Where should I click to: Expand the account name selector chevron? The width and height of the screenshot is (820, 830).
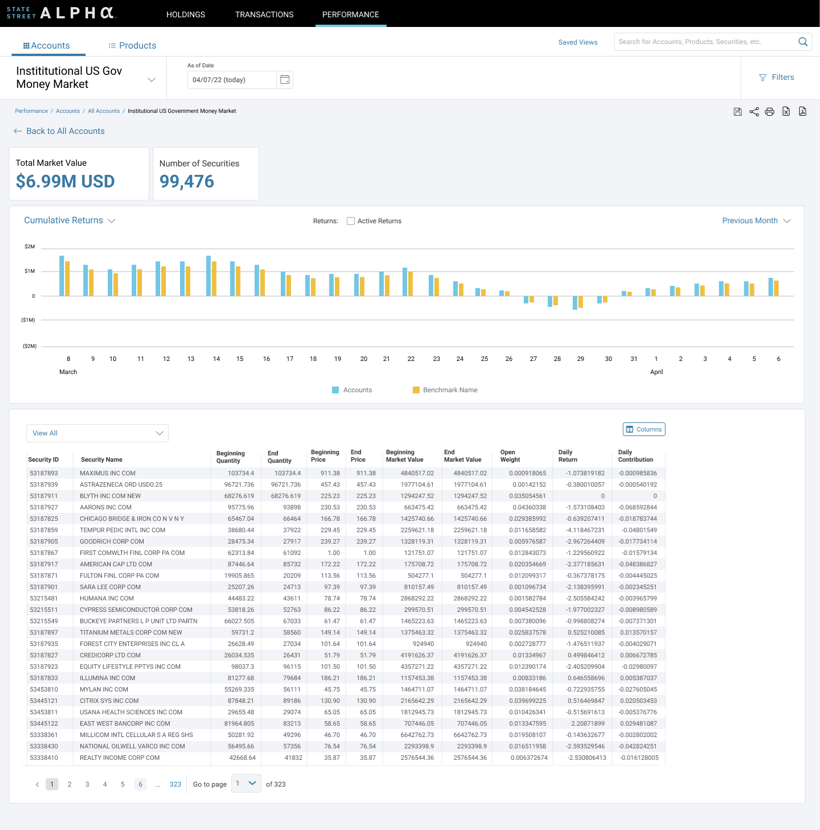151,80
